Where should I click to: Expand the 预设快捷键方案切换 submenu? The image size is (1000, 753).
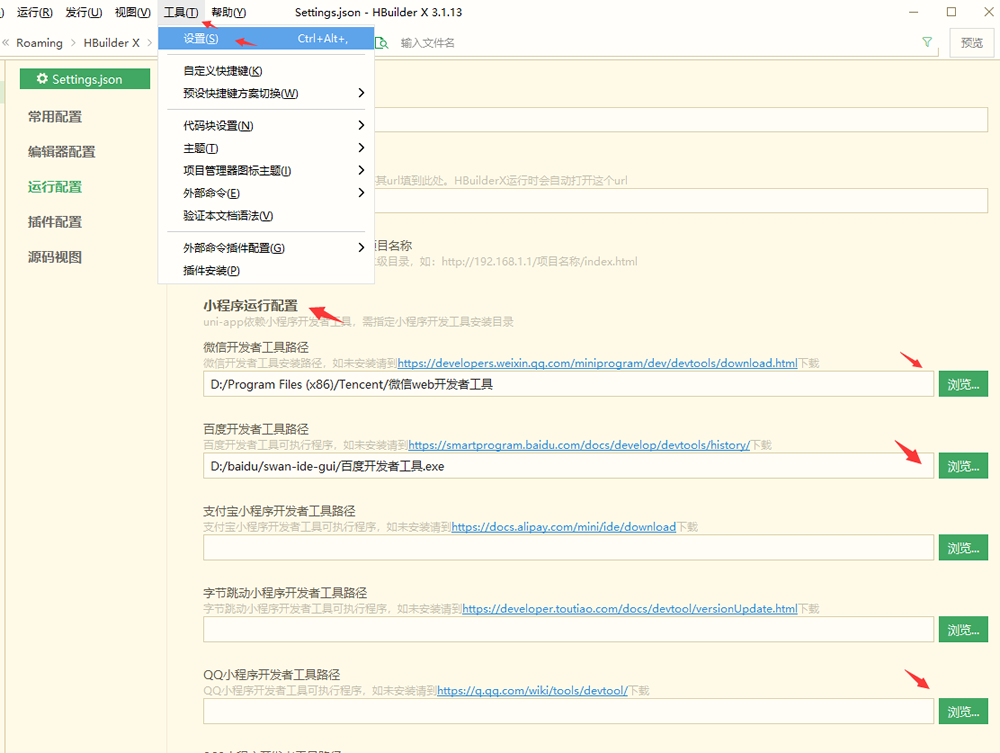coord(240,93)
